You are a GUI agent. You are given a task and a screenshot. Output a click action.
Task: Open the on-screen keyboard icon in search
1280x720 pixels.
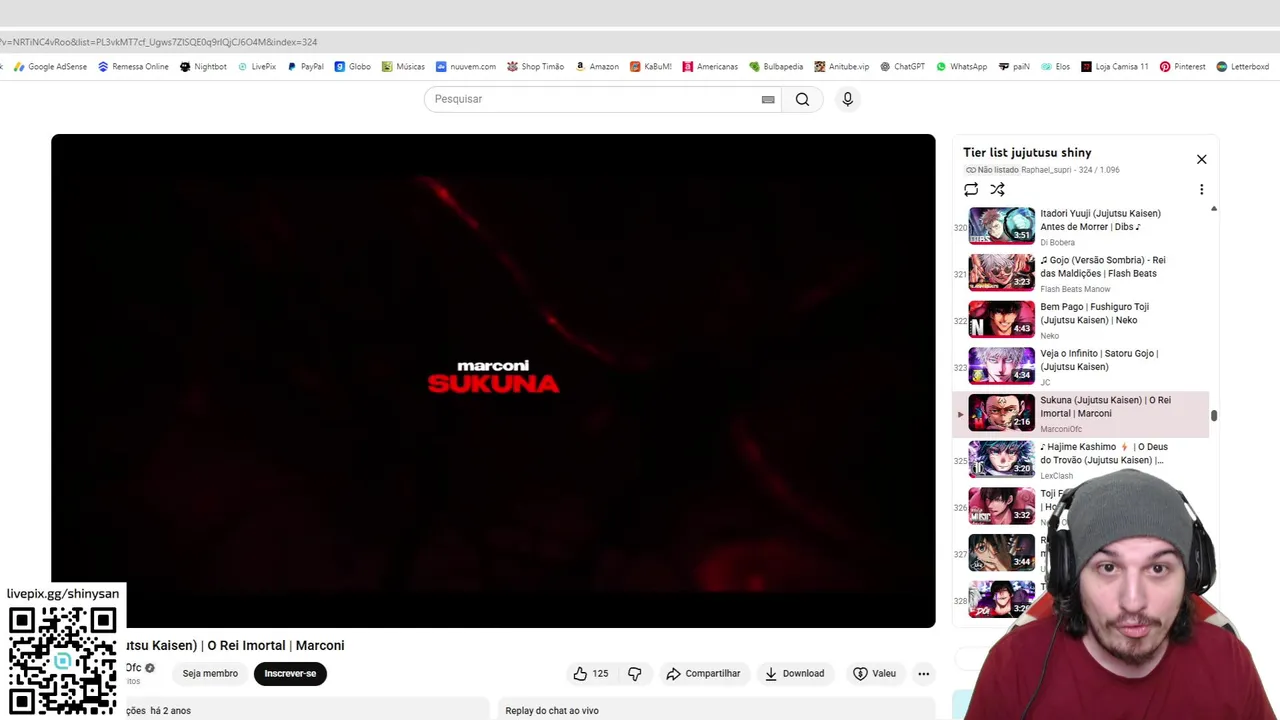point(768,99)
